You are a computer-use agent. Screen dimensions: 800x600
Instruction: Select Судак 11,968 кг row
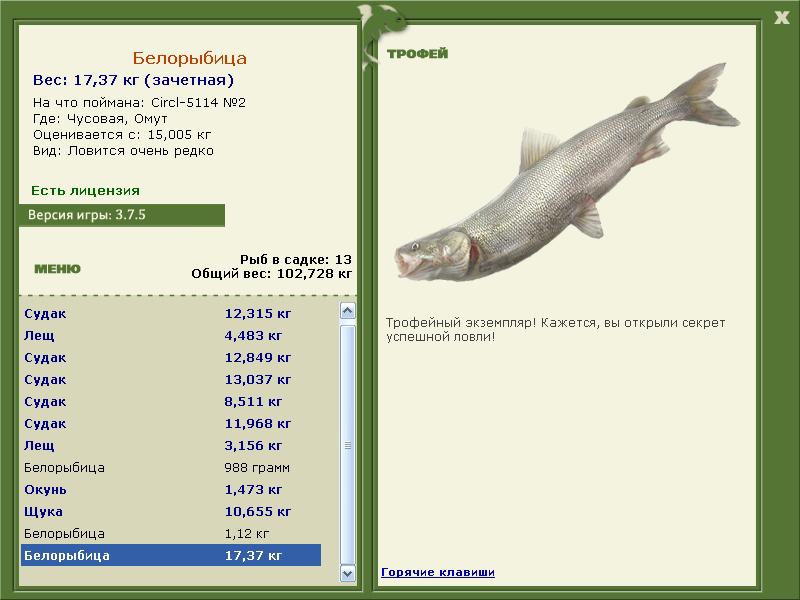pos(171,423)
